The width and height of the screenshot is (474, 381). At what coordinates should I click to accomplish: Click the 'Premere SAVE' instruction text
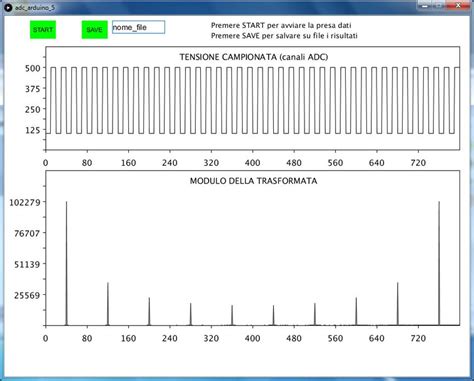tap(284, 35)
